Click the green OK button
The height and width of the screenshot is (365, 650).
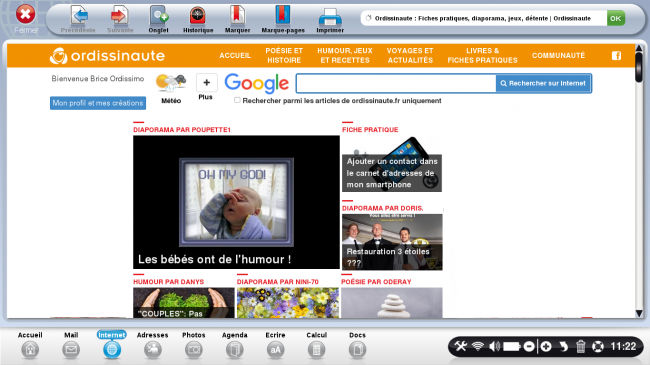pos(616,18)
